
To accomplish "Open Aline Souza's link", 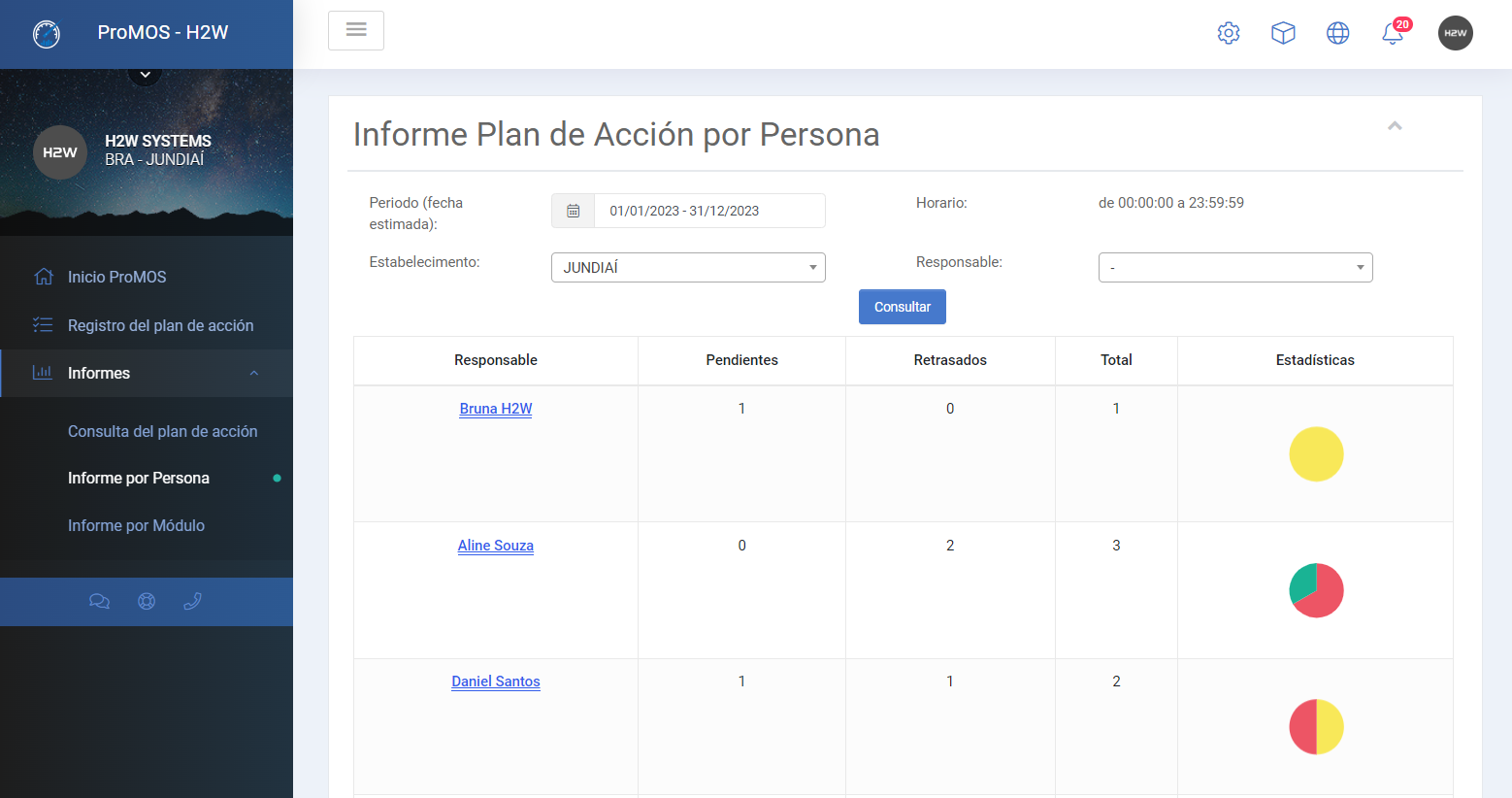I will coord(495,546).
